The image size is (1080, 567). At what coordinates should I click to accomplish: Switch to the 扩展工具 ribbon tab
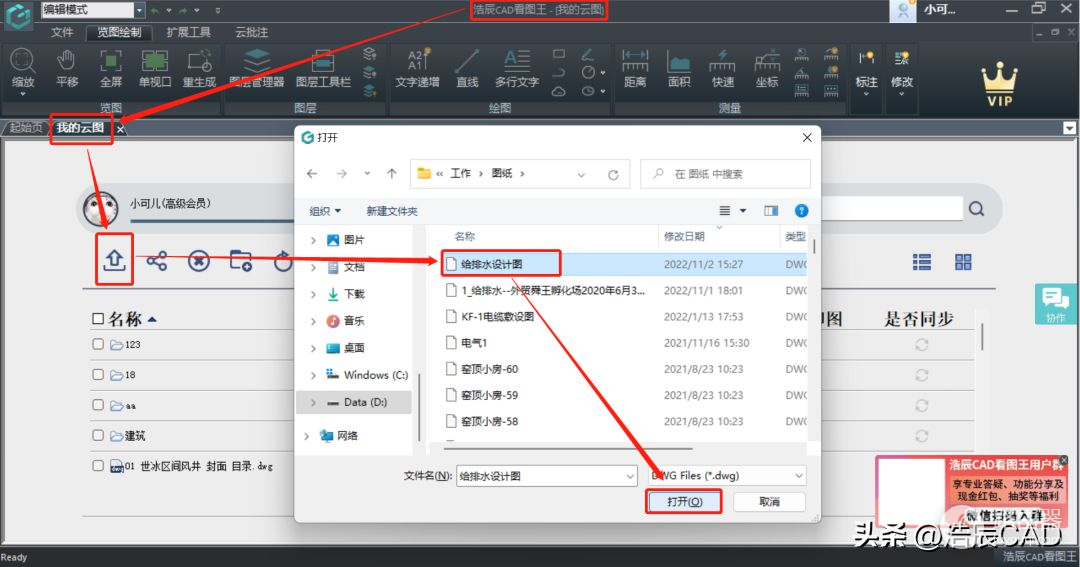coord(188,32)
